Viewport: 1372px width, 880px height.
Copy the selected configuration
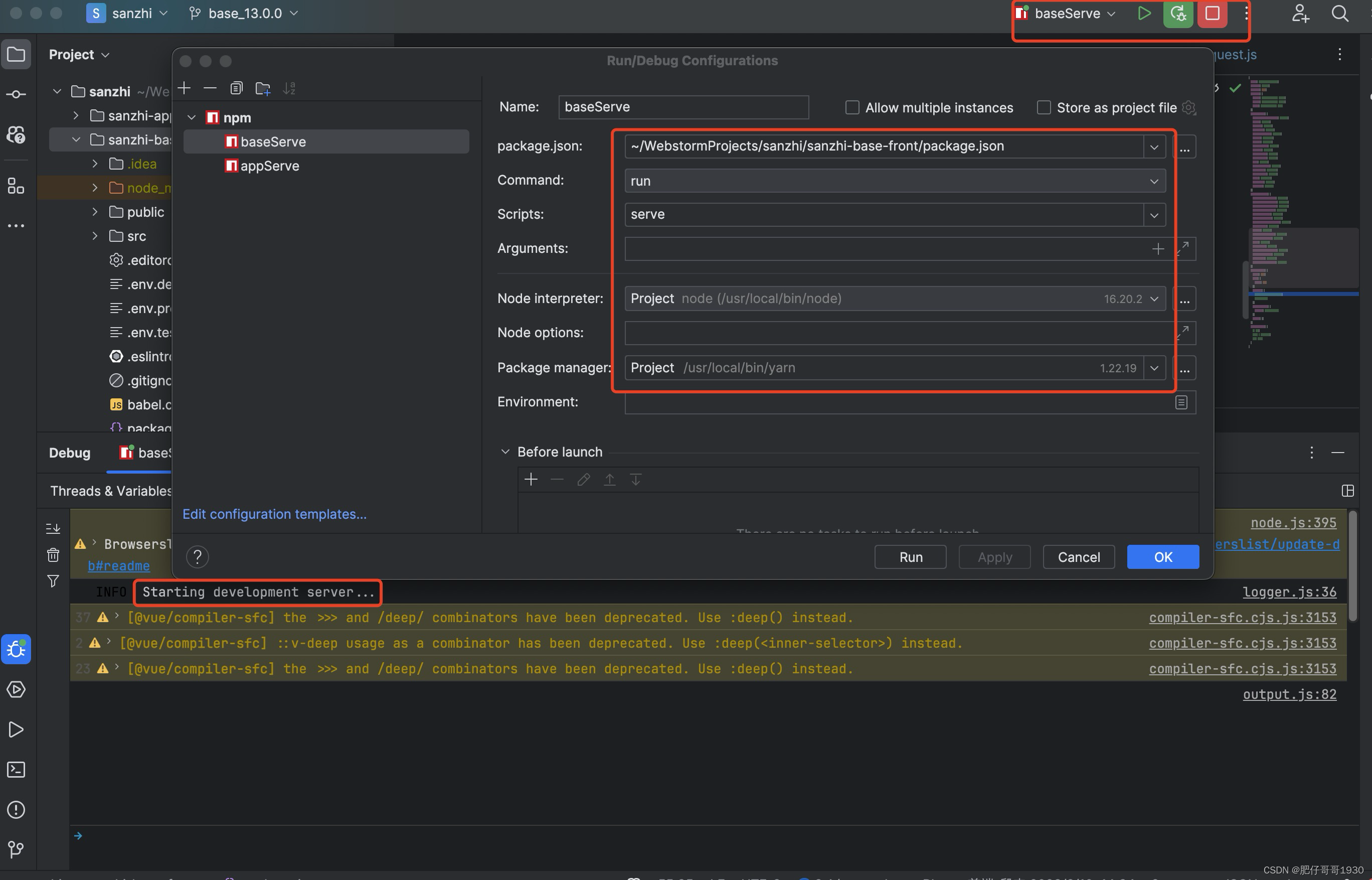click(x=236, y=88)
